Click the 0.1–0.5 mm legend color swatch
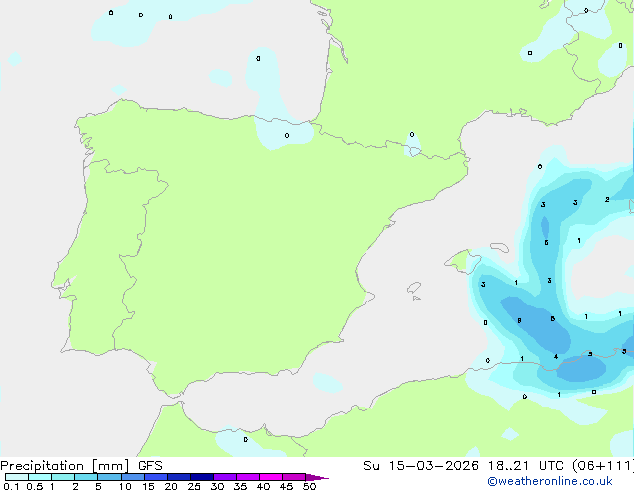Viewport: 634px width, 490px height. 17,477
